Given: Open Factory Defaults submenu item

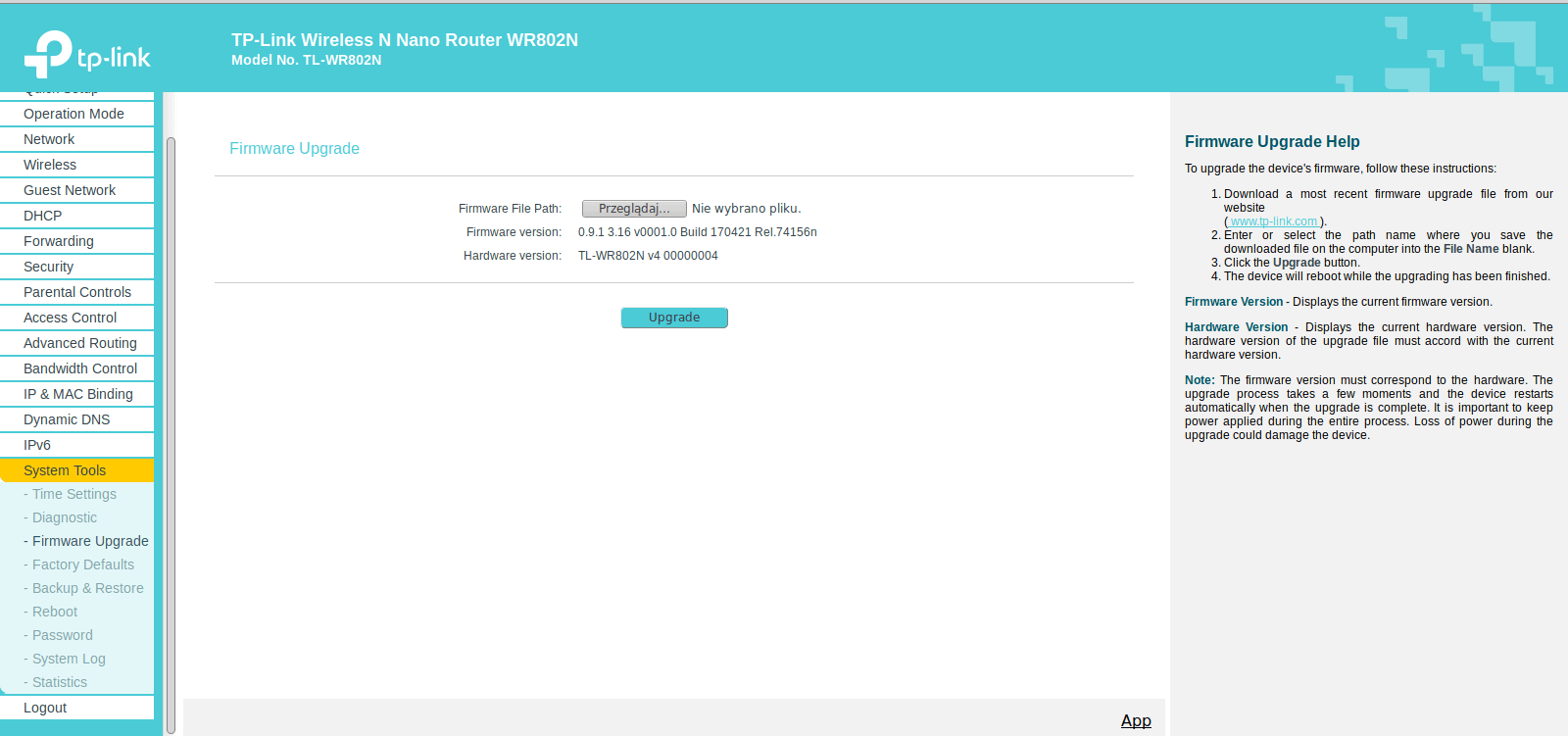Looking at the screenshot, I should point(83,564).
